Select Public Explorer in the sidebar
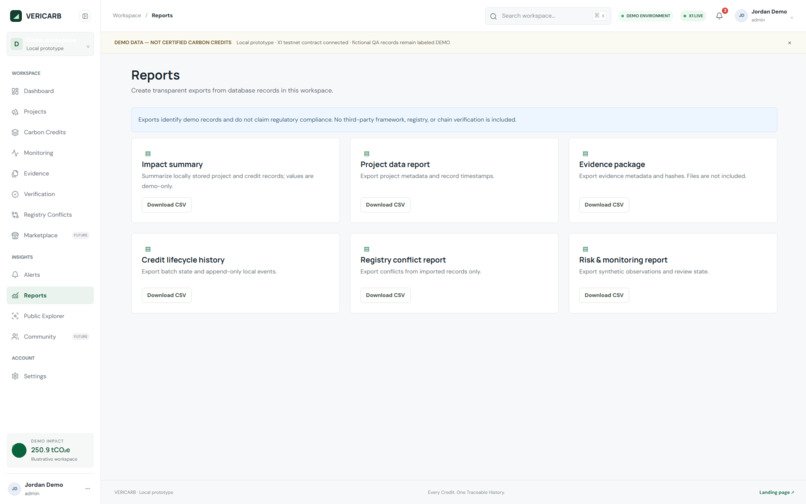Image resolution: width=806 pixels, height=504 pixels. point(50,316)
